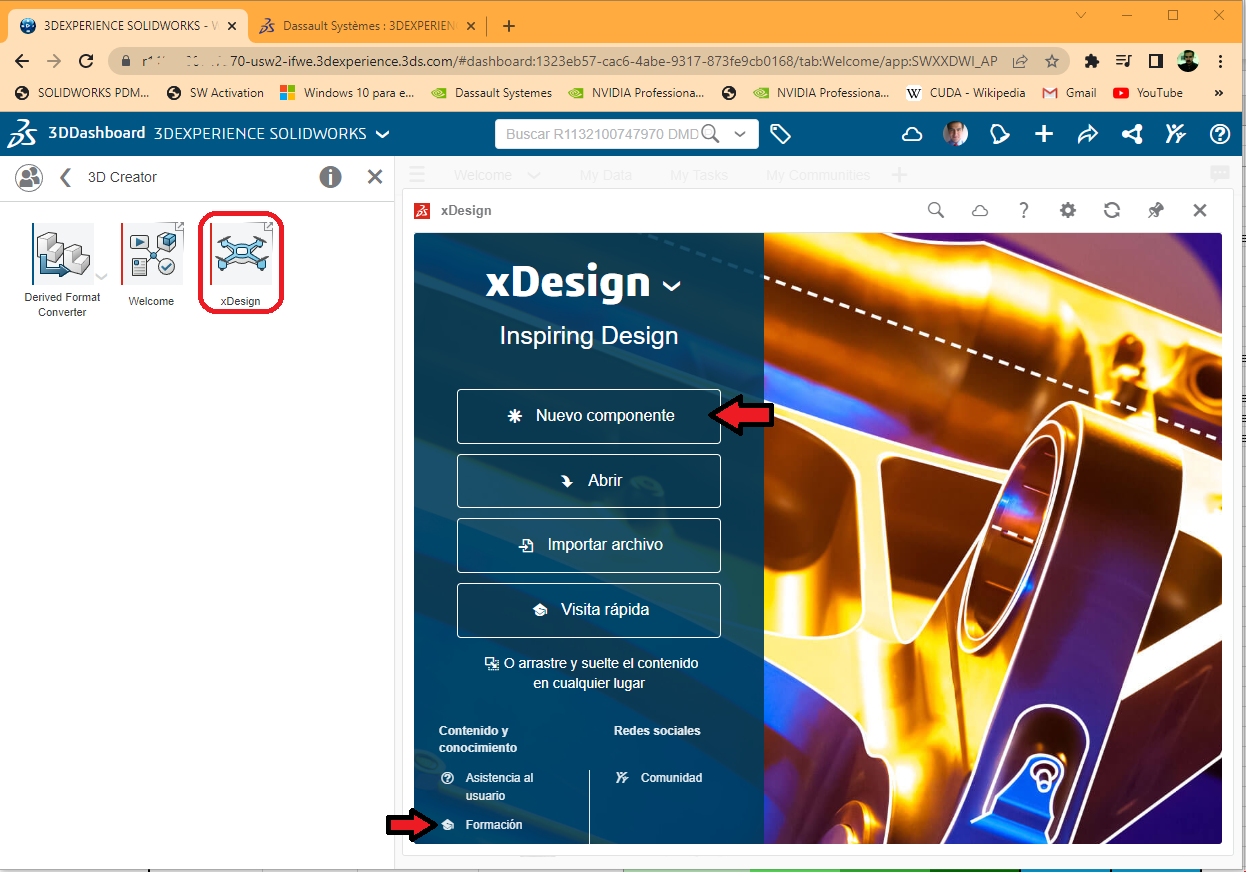Image resolution: width=1246 pixels, height=872 pixels.
Task: Open the 3DS compass logo
Action: [x=22, y=133]
